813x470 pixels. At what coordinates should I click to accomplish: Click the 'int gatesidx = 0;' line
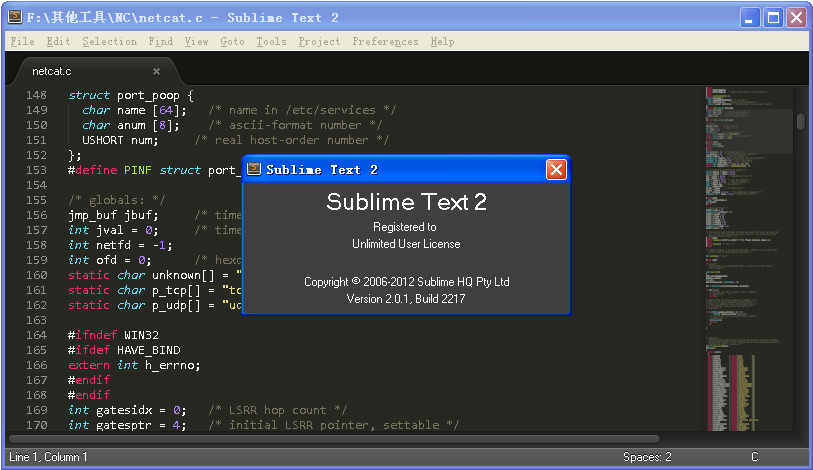[127, 410]
